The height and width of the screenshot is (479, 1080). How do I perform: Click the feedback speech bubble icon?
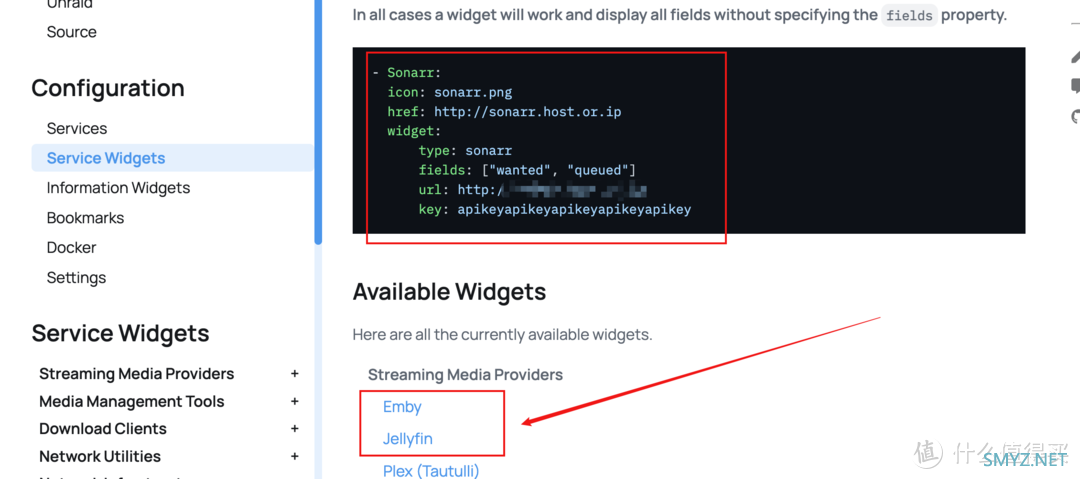point(1075,85)
